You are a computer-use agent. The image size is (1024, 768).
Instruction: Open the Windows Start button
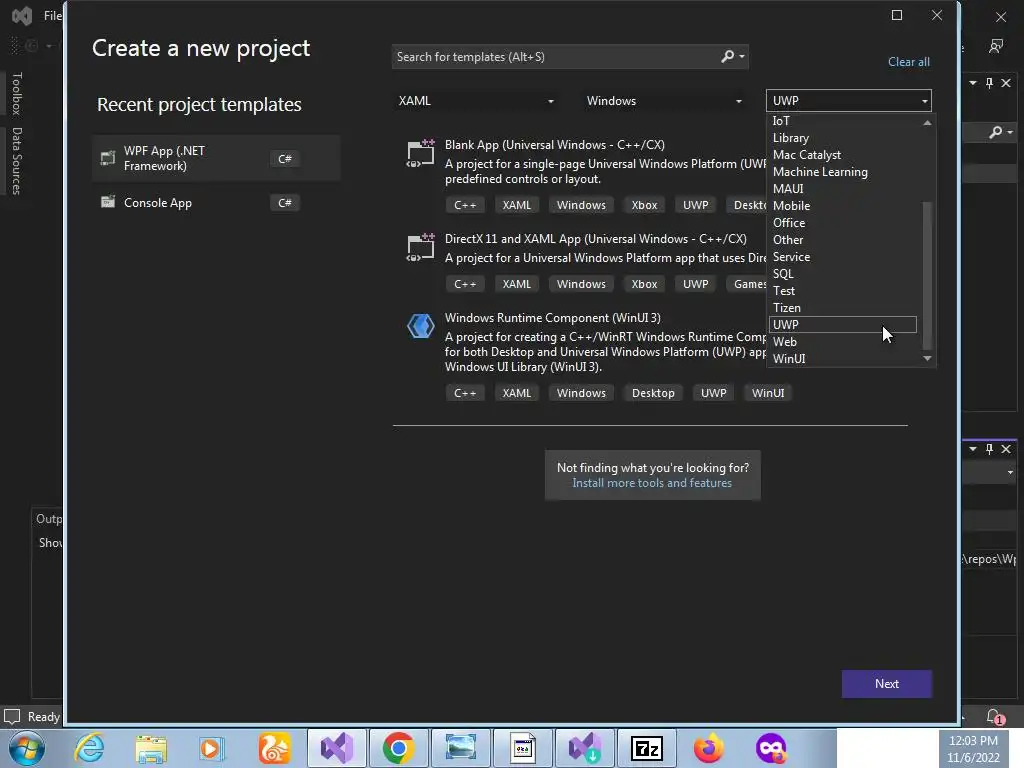click(x=26, y=748)
